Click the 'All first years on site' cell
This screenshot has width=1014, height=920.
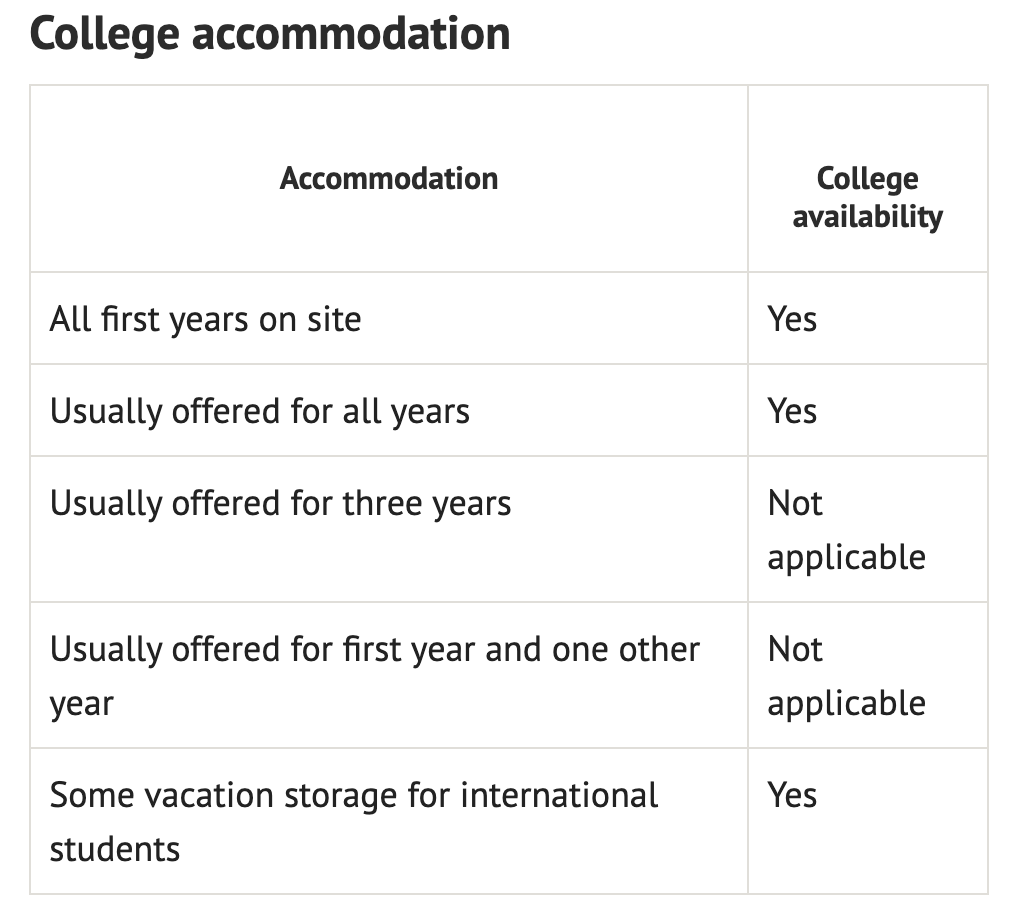coord(206,319)
